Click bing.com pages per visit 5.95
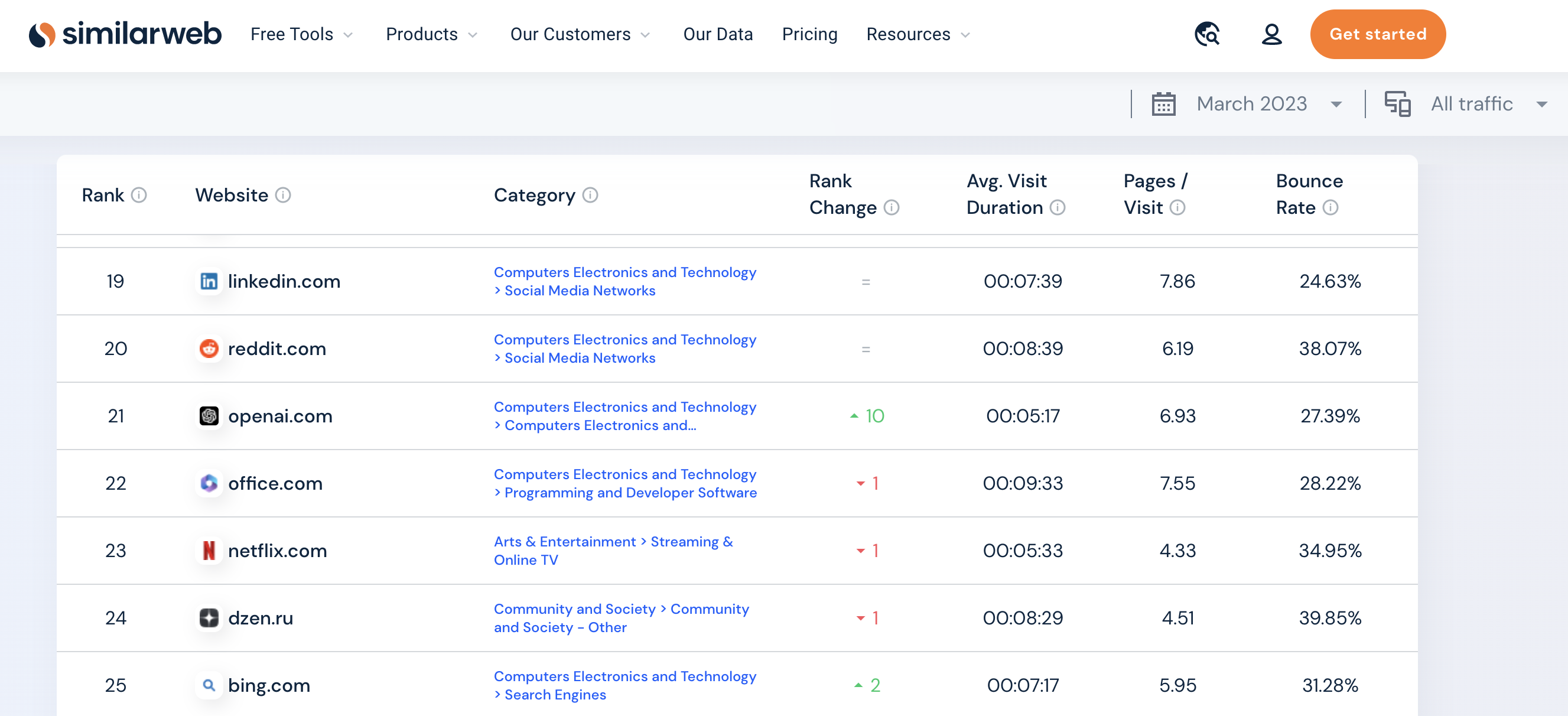 pyautogui.click(x=1177, y=685)
